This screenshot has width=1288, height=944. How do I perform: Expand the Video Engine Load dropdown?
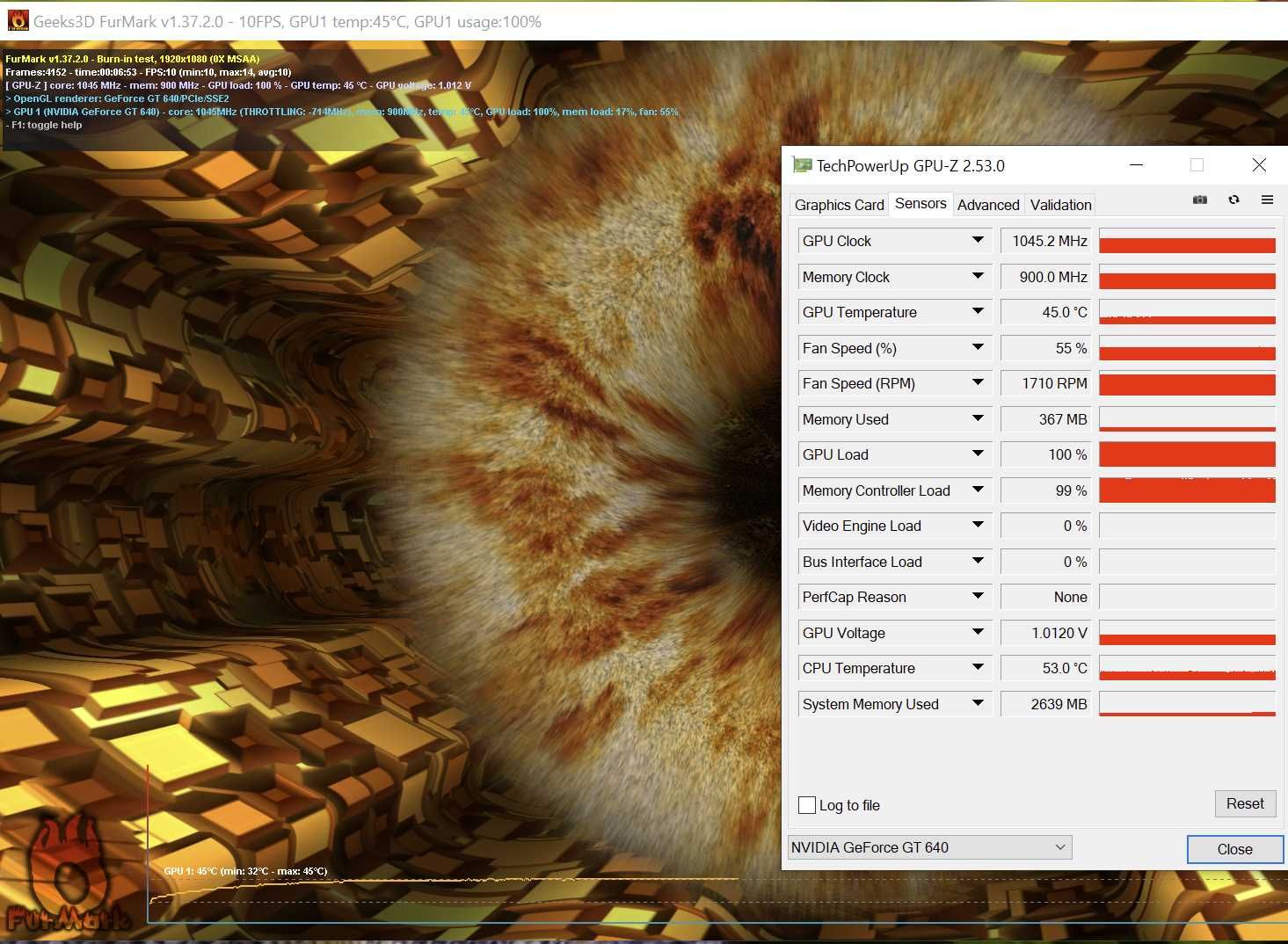tap(978, 525)
